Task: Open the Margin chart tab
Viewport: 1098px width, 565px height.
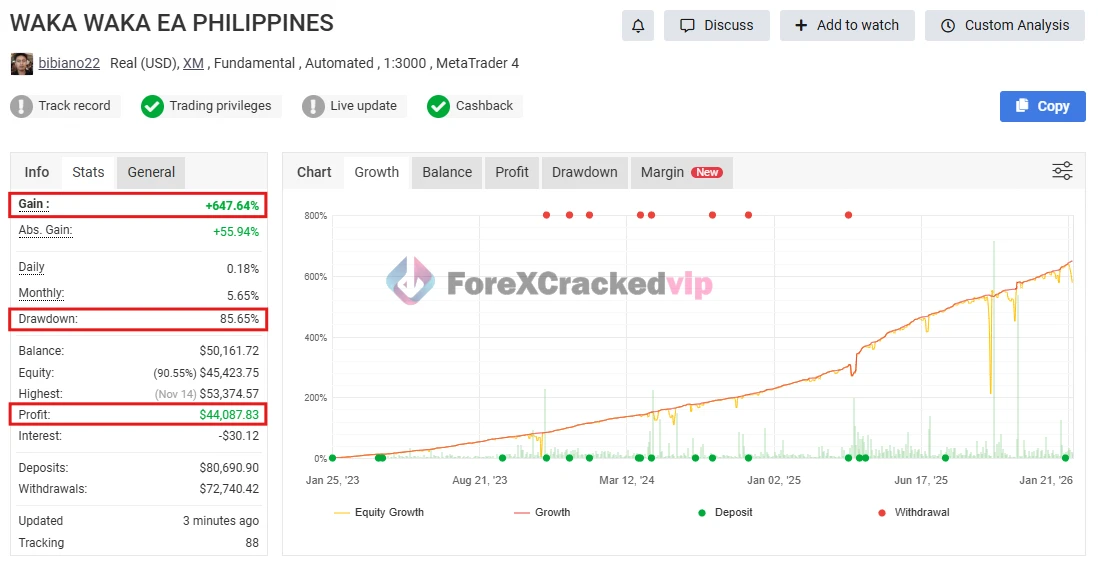Action: click(681, 172)
